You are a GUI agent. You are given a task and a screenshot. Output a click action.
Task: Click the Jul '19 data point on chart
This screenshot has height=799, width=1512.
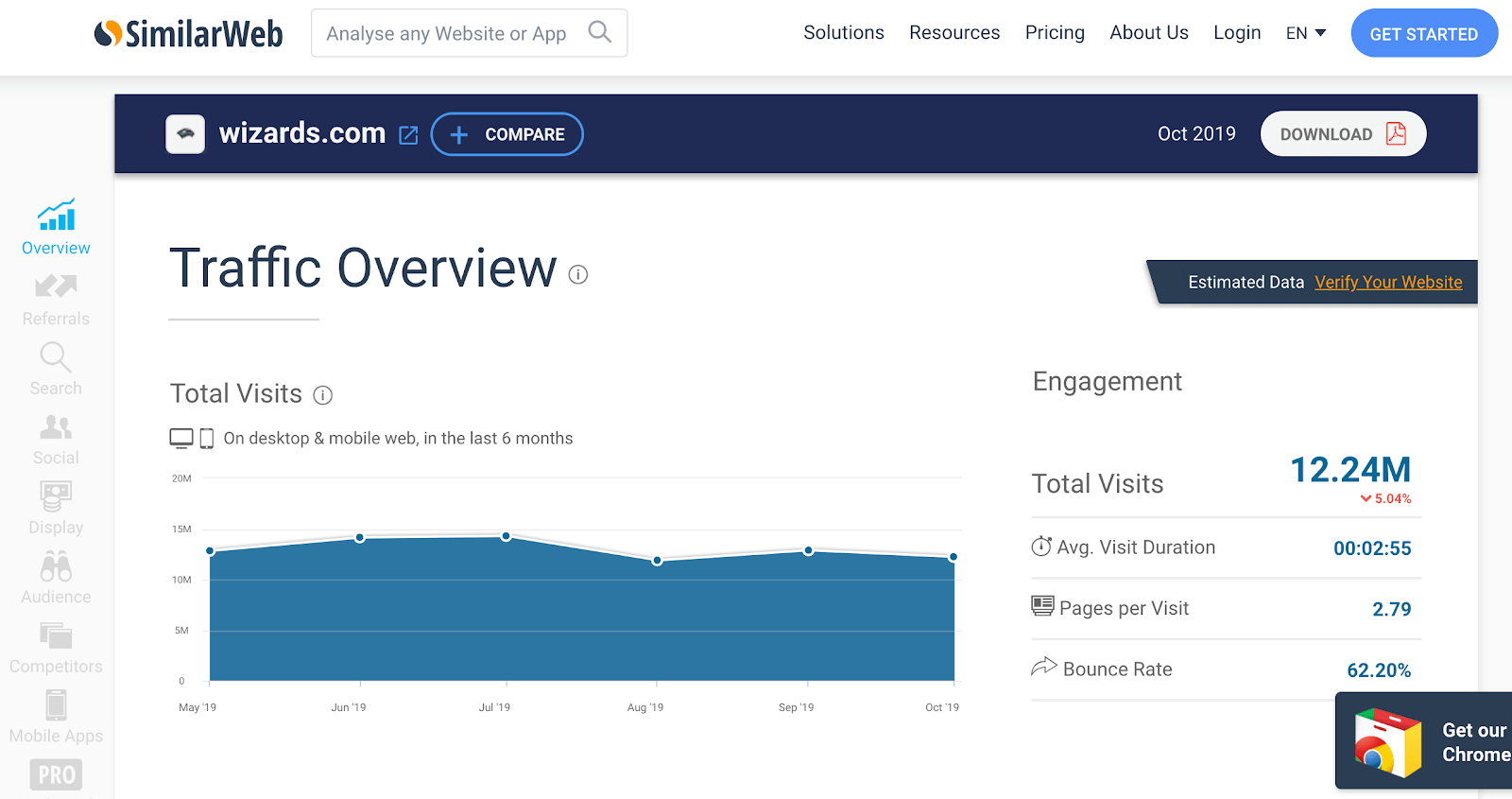[x=507, y=536]
